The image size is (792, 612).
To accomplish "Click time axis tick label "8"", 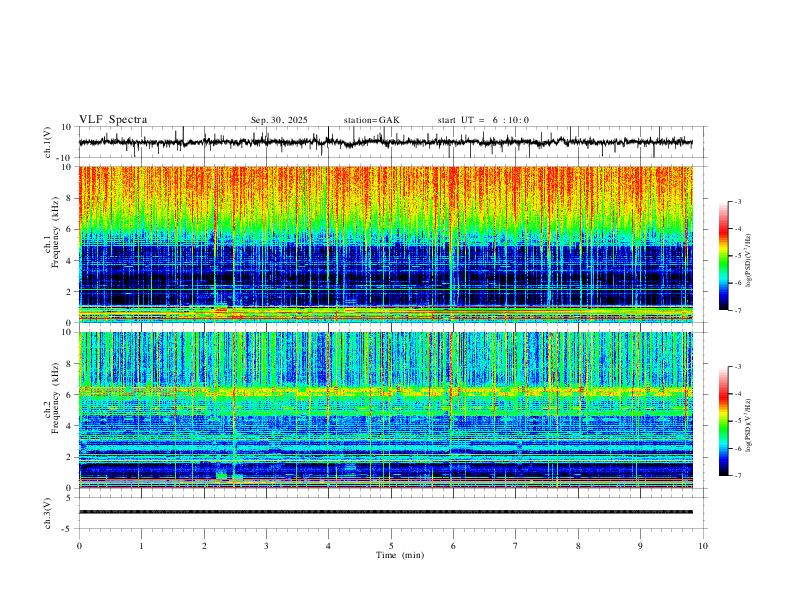I will [x=578, y=546].
